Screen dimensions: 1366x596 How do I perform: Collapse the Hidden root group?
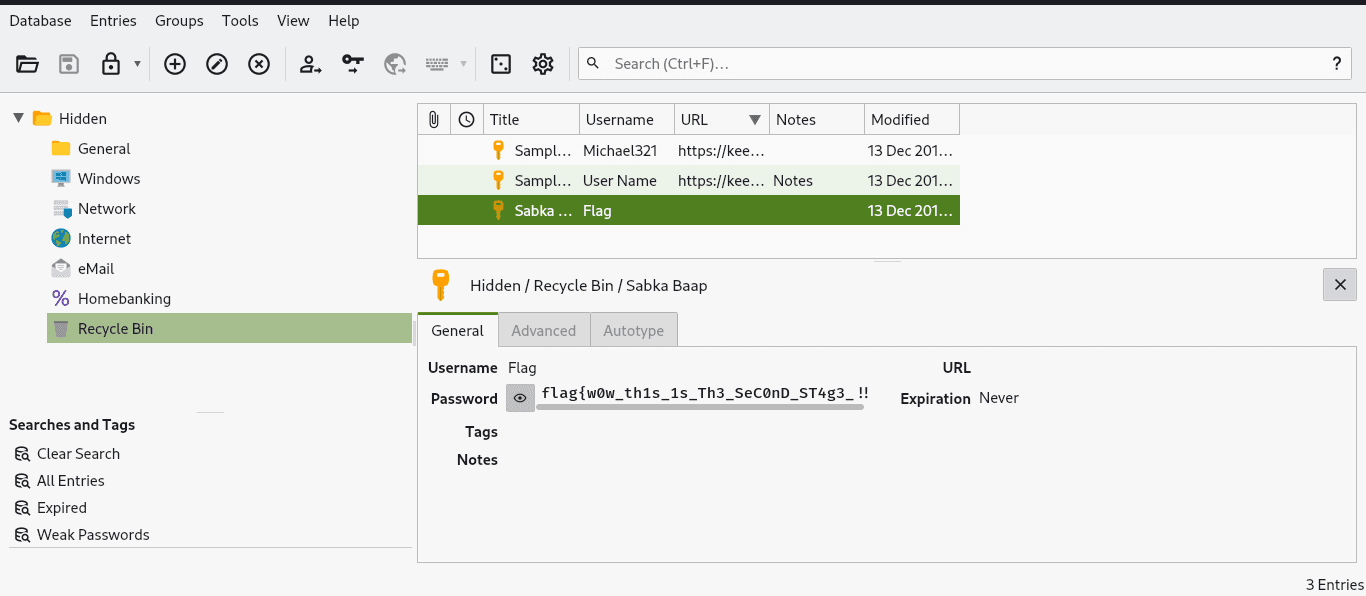[19, 118]
